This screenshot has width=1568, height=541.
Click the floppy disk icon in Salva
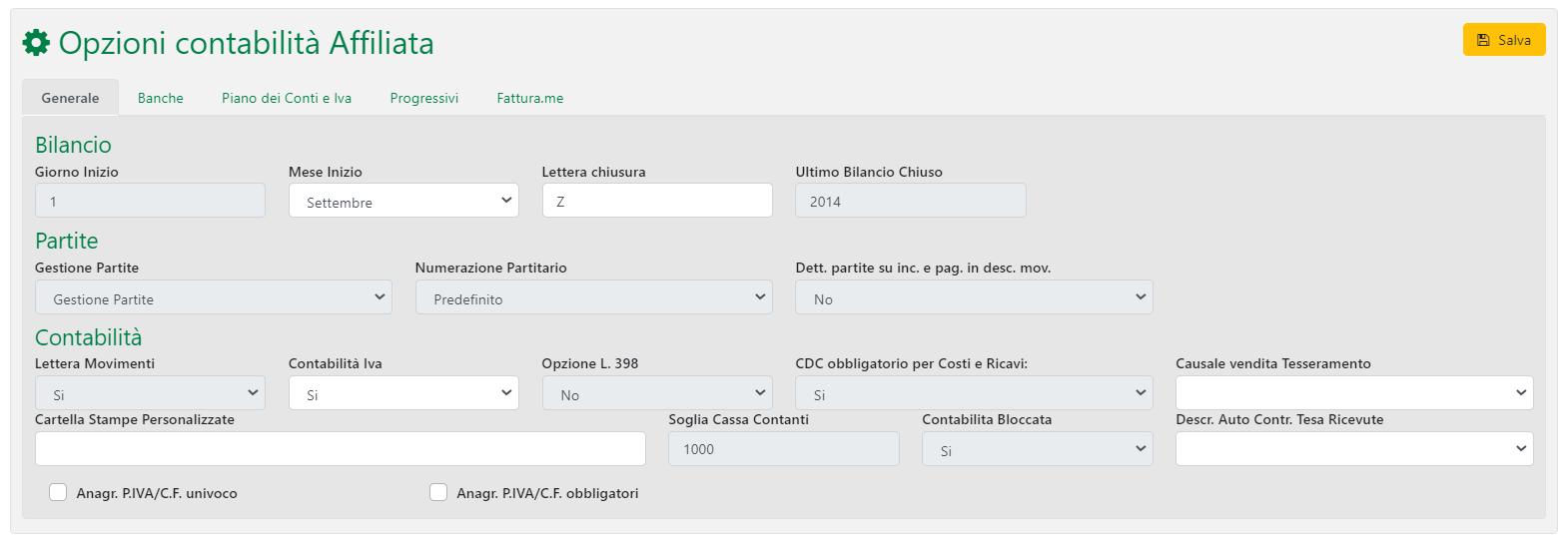1483,40
